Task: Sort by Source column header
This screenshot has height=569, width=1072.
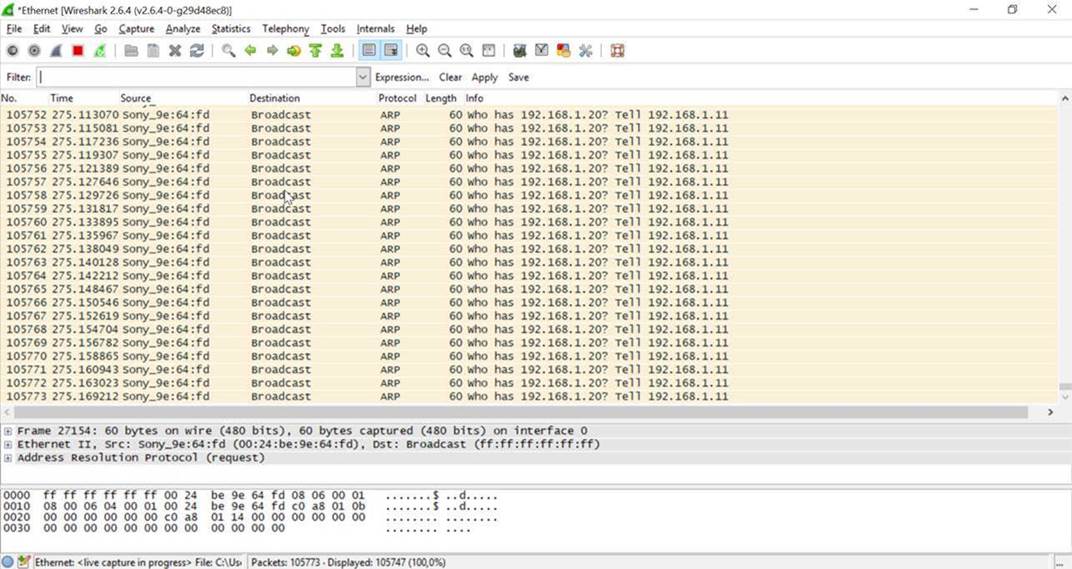Action: click(135, 98)
